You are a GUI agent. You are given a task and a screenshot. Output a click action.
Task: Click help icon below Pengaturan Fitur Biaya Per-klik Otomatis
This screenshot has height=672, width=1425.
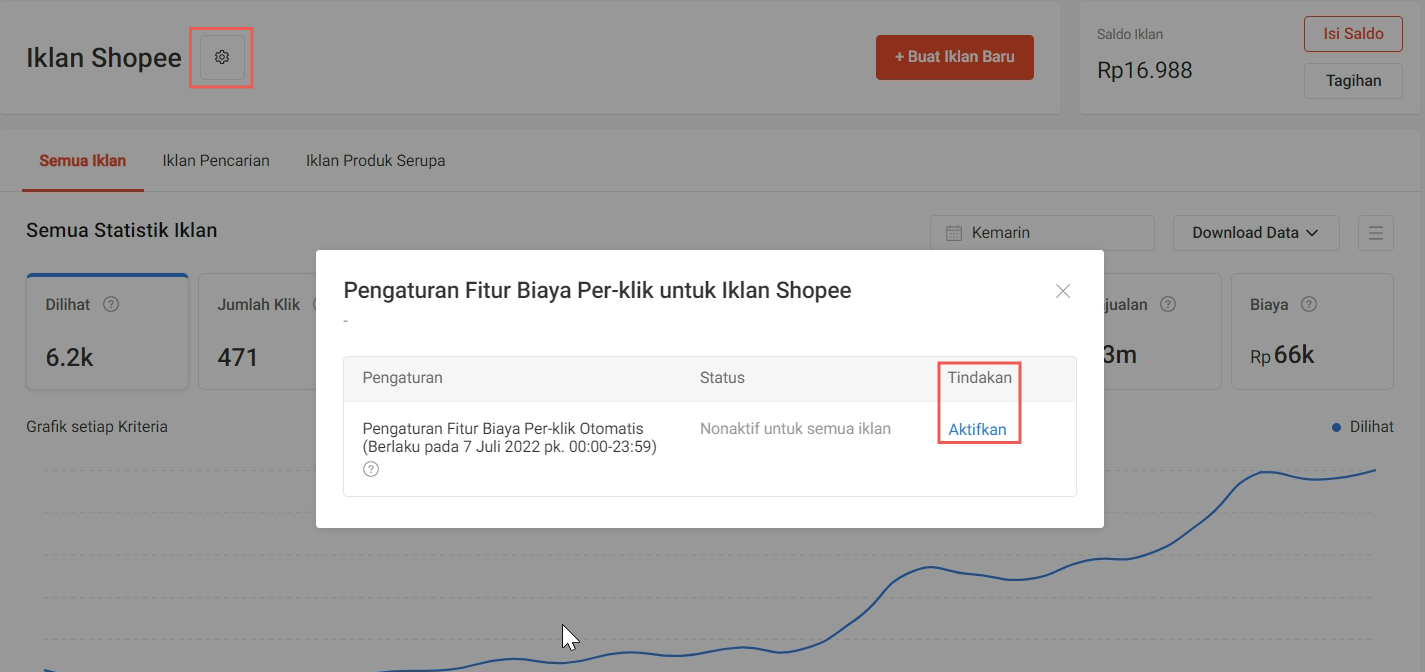371,469
